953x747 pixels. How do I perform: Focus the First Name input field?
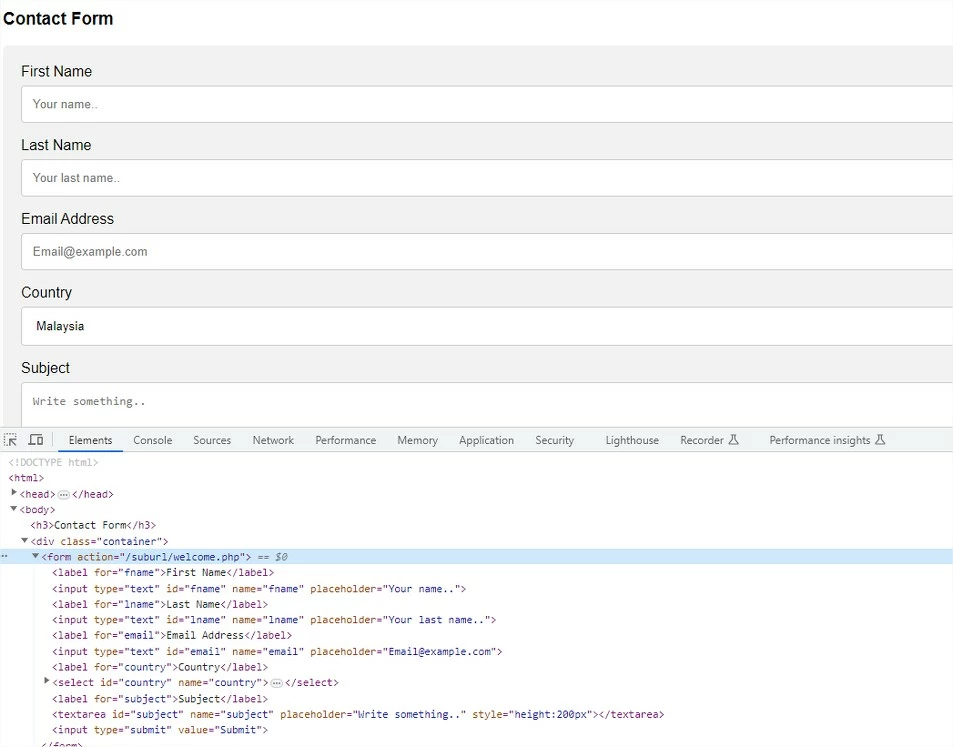point(487,104)
